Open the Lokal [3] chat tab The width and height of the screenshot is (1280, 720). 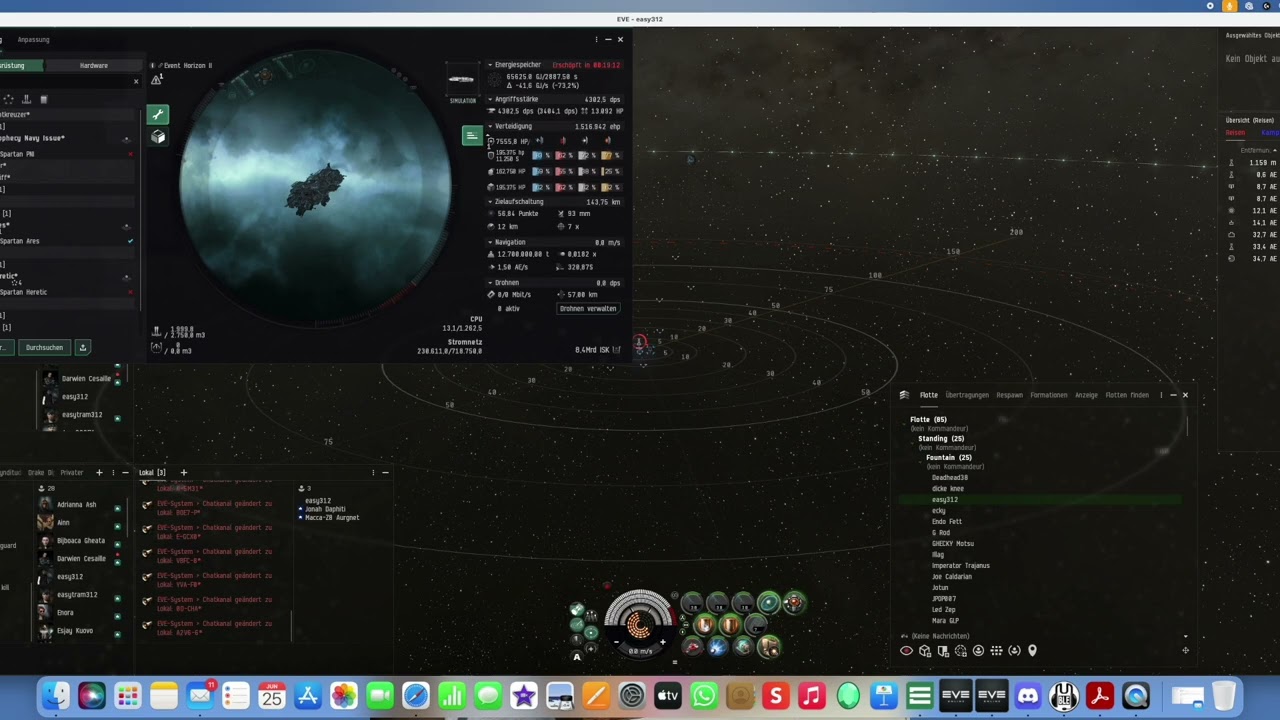click(153, 472)
